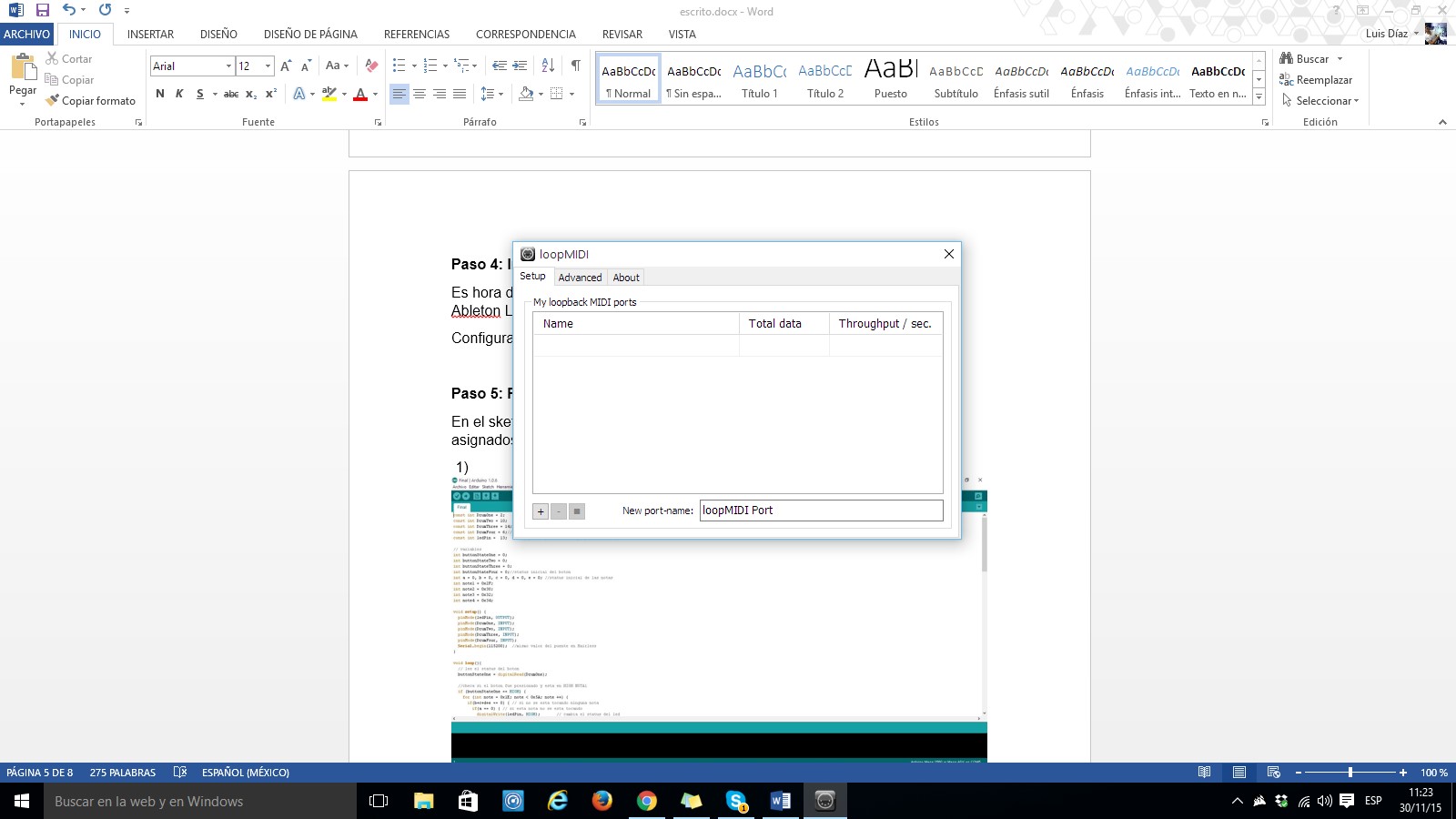1456x819 pixels.
Task: Switch to the VISTA tab
Action: [682, 34]
